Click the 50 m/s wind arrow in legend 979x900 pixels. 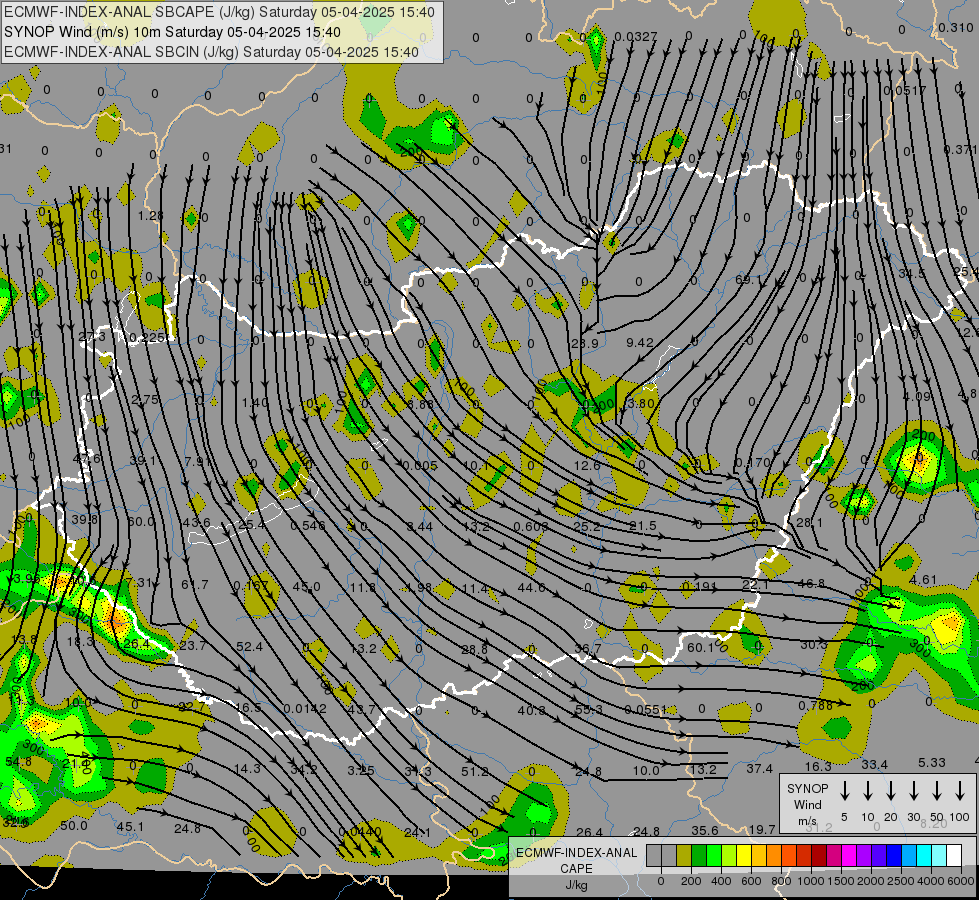[x=937, y=791]
